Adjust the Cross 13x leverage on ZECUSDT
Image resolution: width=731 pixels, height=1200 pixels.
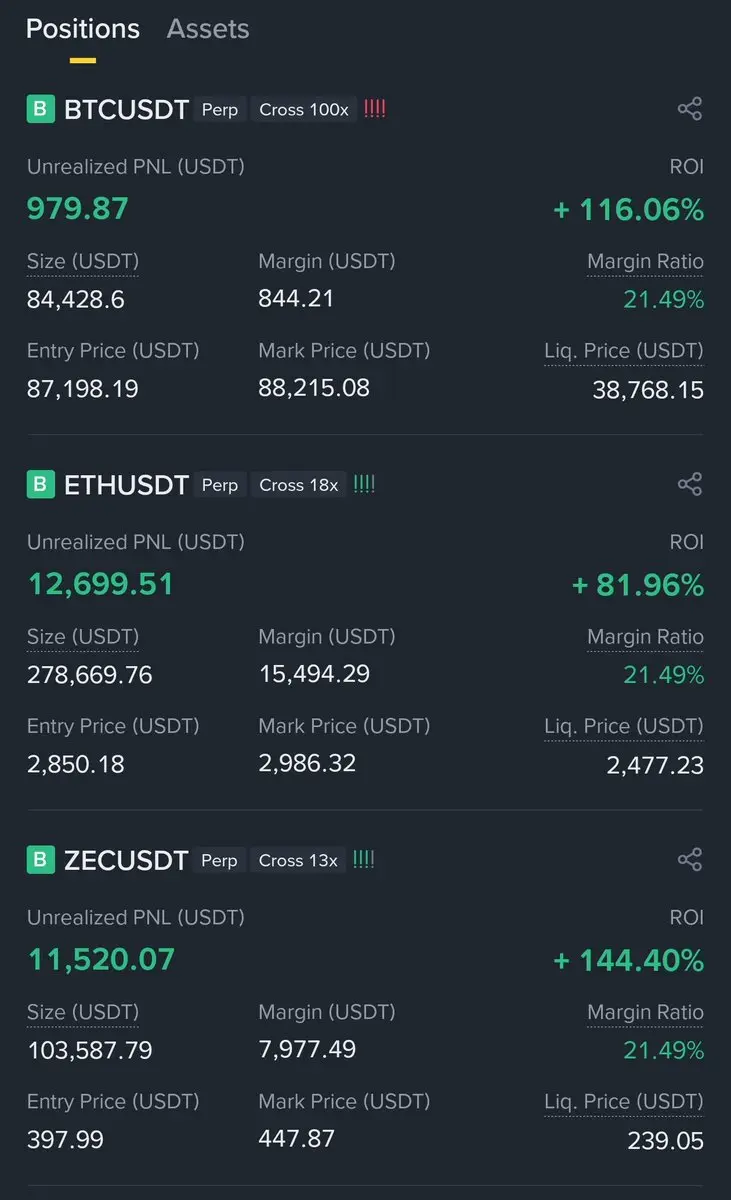pyautogui.click(x=299, y=860)
